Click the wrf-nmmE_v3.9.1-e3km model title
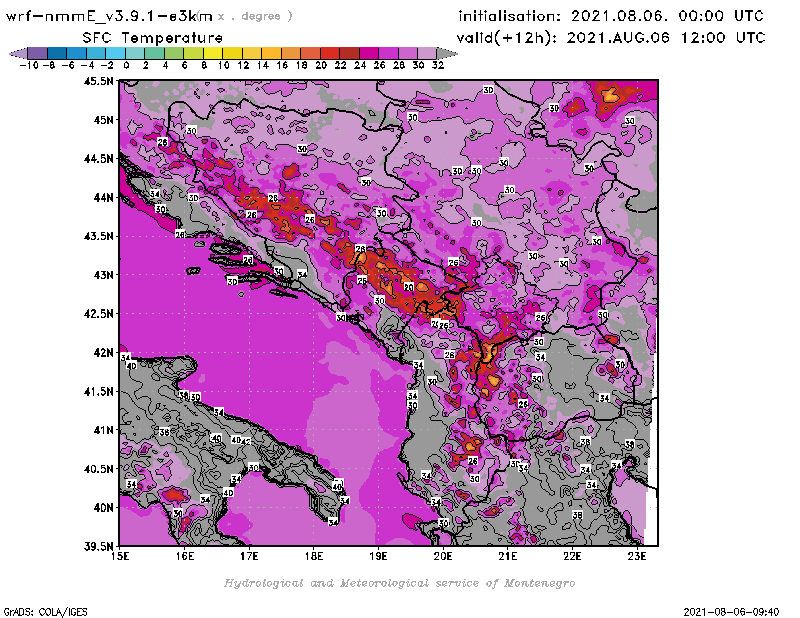 pyautogui.click(x=108, y=16)
